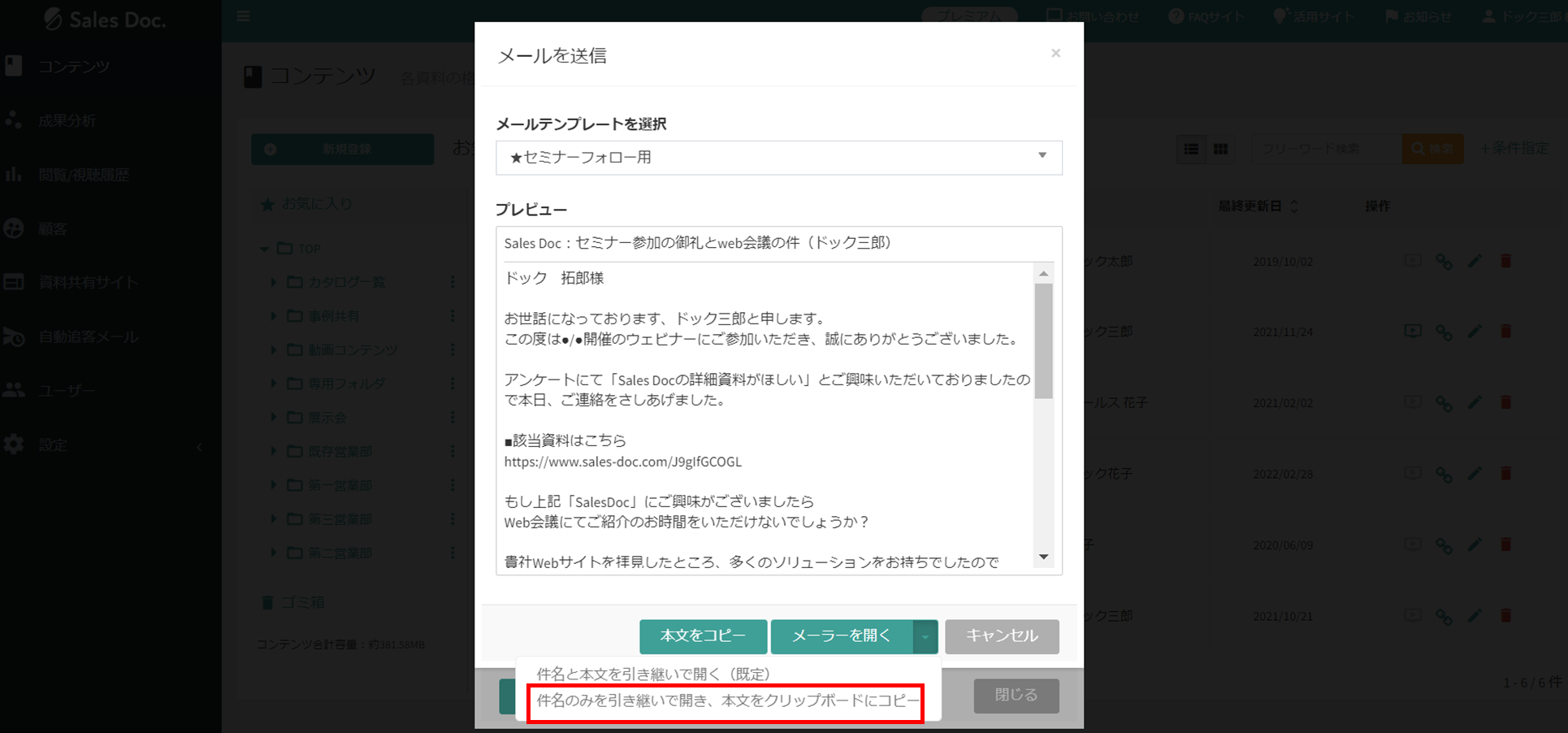This screenshot has height=733, width=1568.
Task: Click the pencil edit icon on the 2021/02/02 row
Action: tap(1475, 401)
